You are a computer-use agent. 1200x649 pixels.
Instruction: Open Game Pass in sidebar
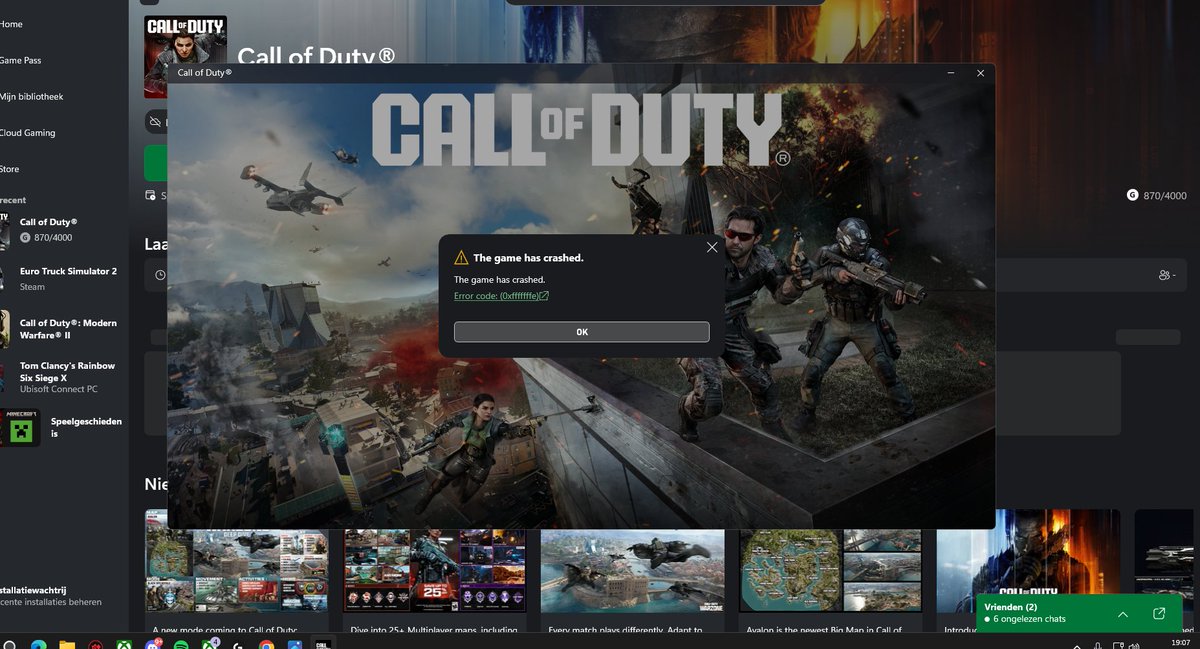[20, 60]
